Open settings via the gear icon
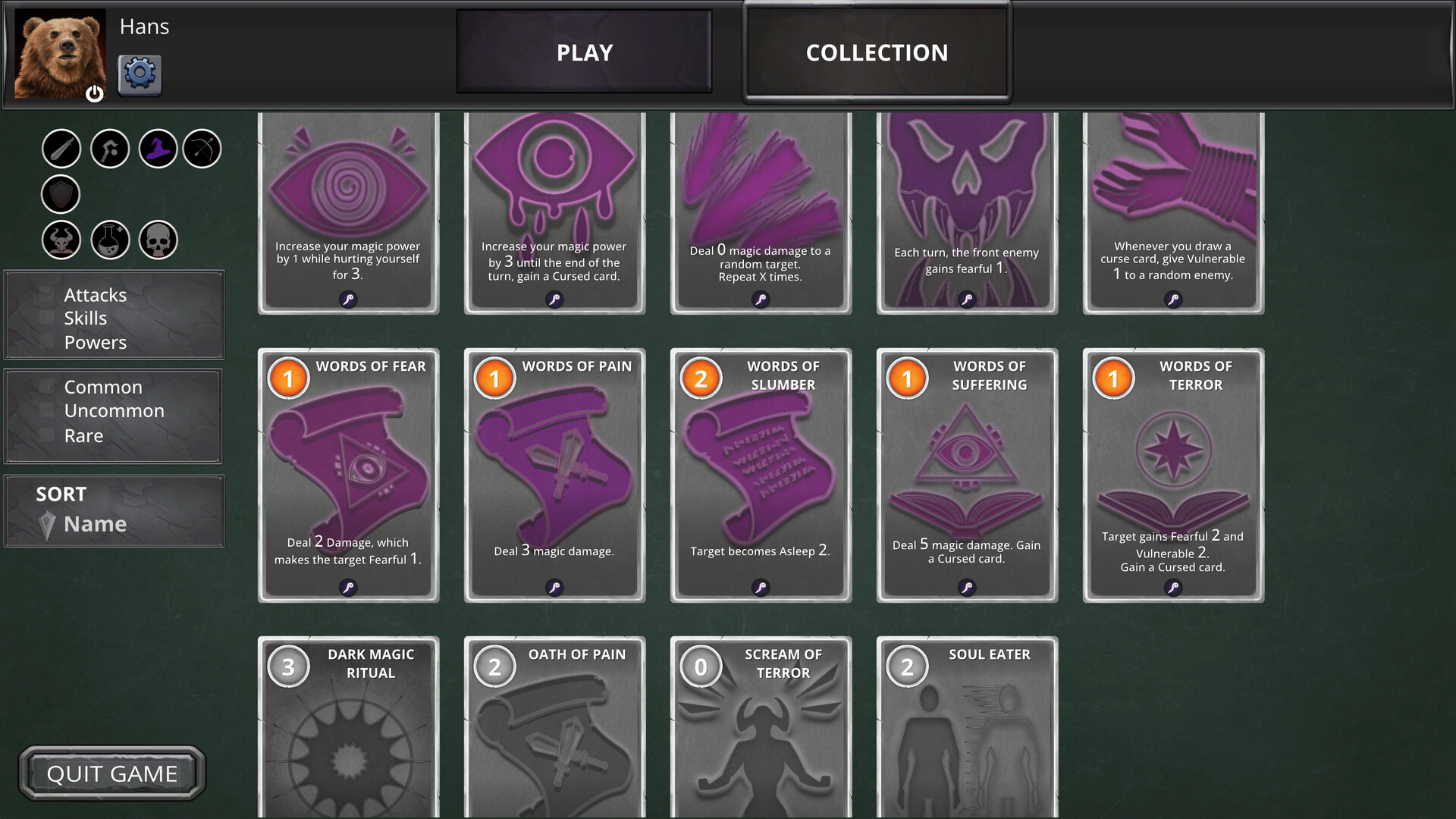The width and height of the screenshot is (1456, 819). click(x=140, y=74)
